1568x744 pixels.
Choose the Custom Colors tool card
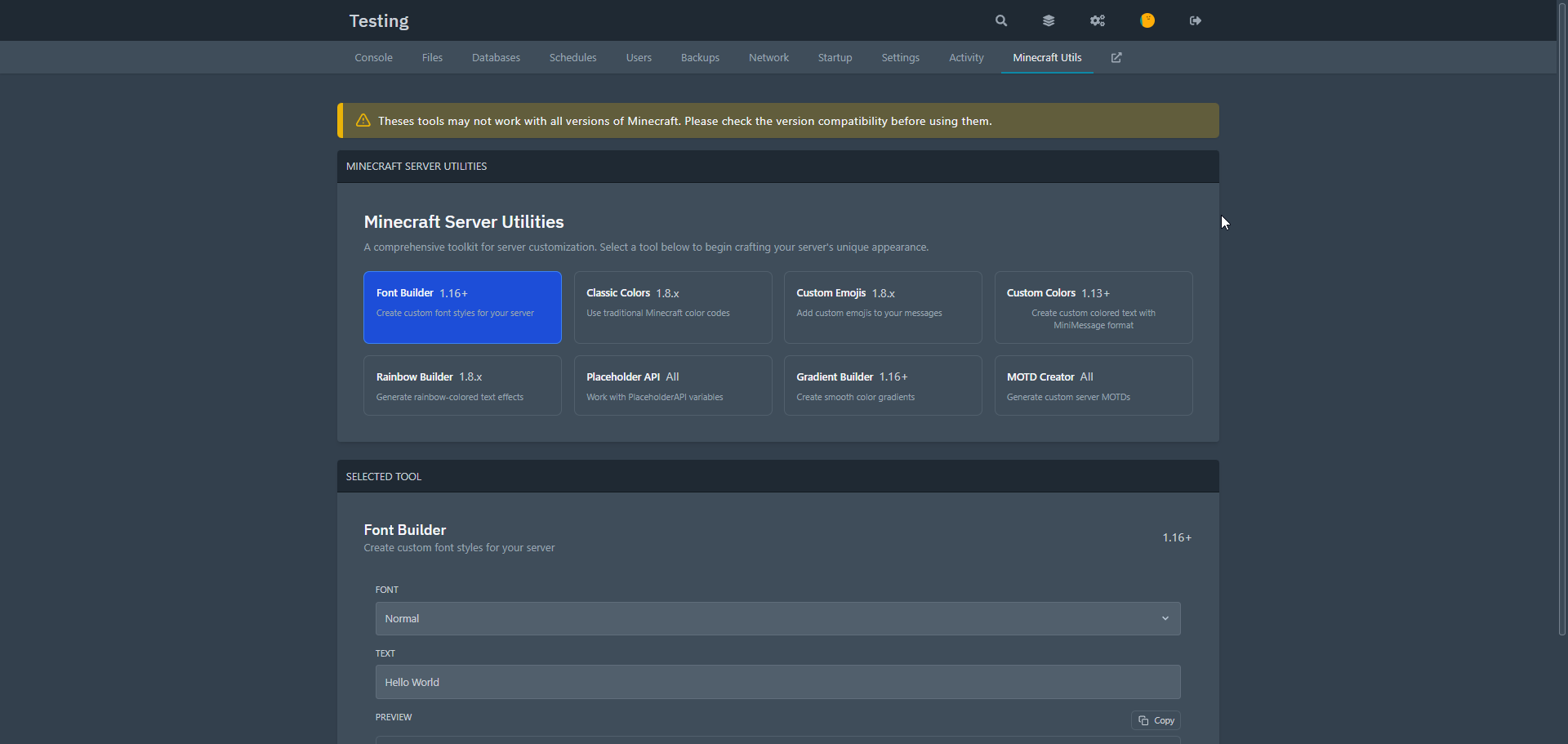[1094, 307]
